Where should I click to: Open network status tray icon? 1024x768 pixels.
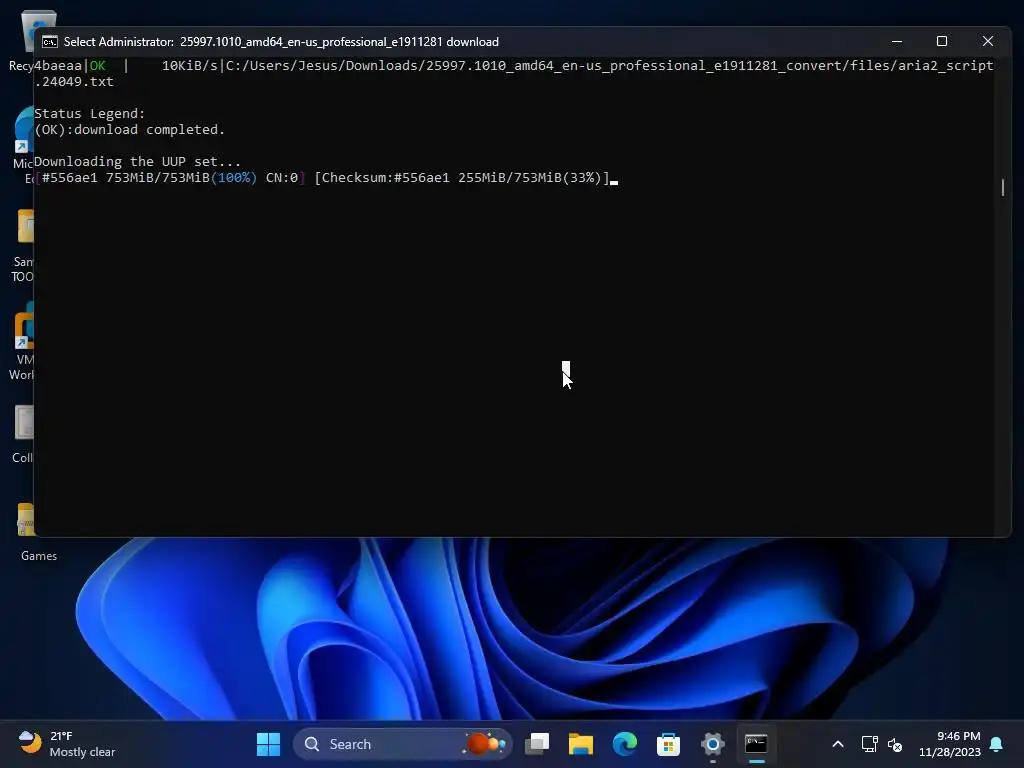click(869, 744)
